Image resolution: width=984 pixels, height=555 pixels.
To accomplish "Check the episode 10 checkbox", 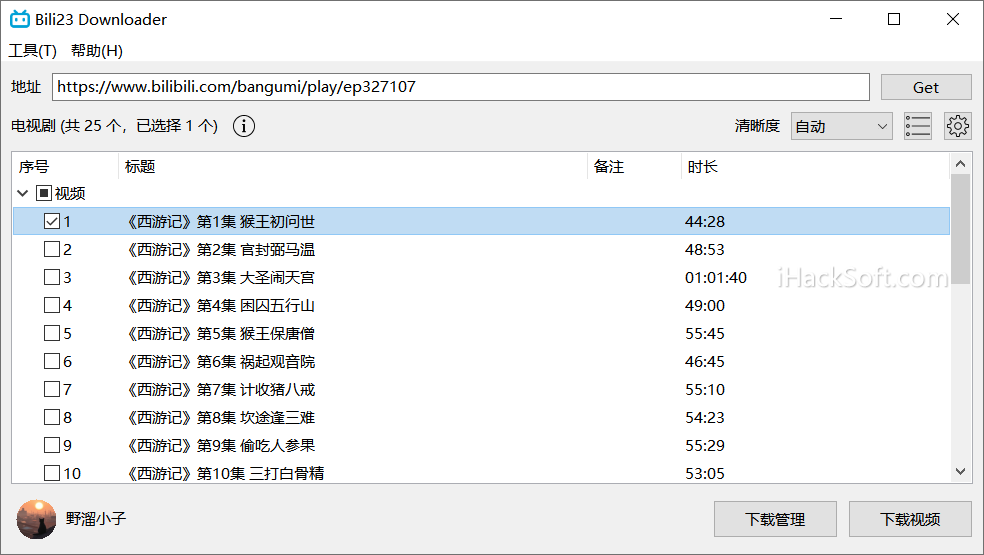I will (52, 473).
